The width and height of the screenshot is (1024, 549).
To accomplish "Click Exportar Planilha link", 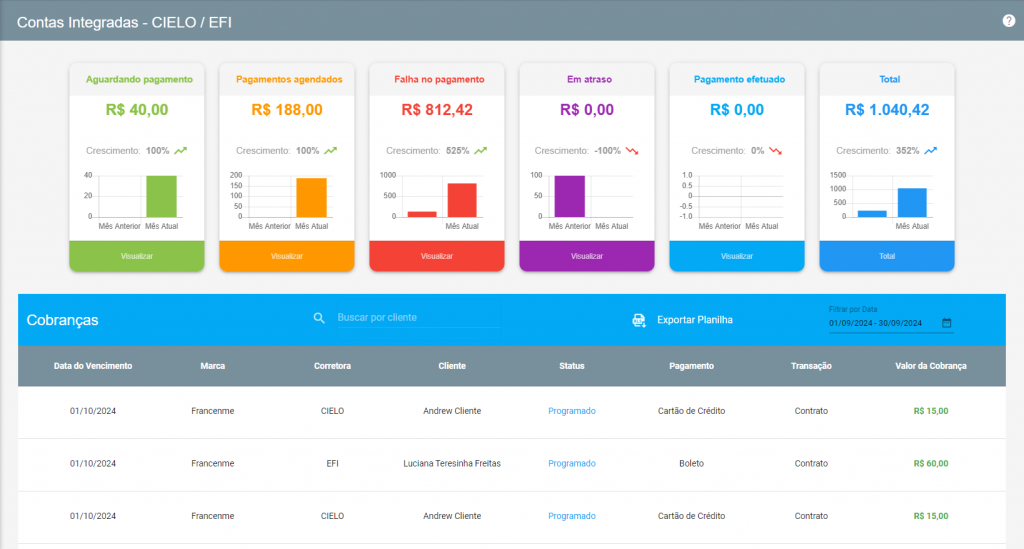I will [694, 320].
